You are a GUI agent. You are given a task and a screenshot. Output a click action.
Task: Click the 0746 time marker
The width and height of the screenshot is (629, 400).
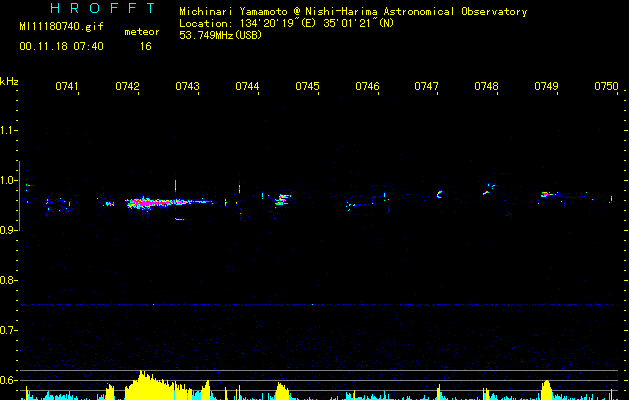coord(367,86)
